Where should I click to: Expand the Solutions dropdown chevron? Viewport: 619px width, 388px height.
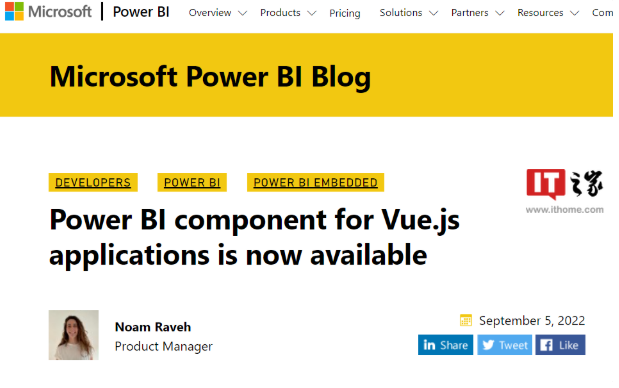click(x=433, y=13)
